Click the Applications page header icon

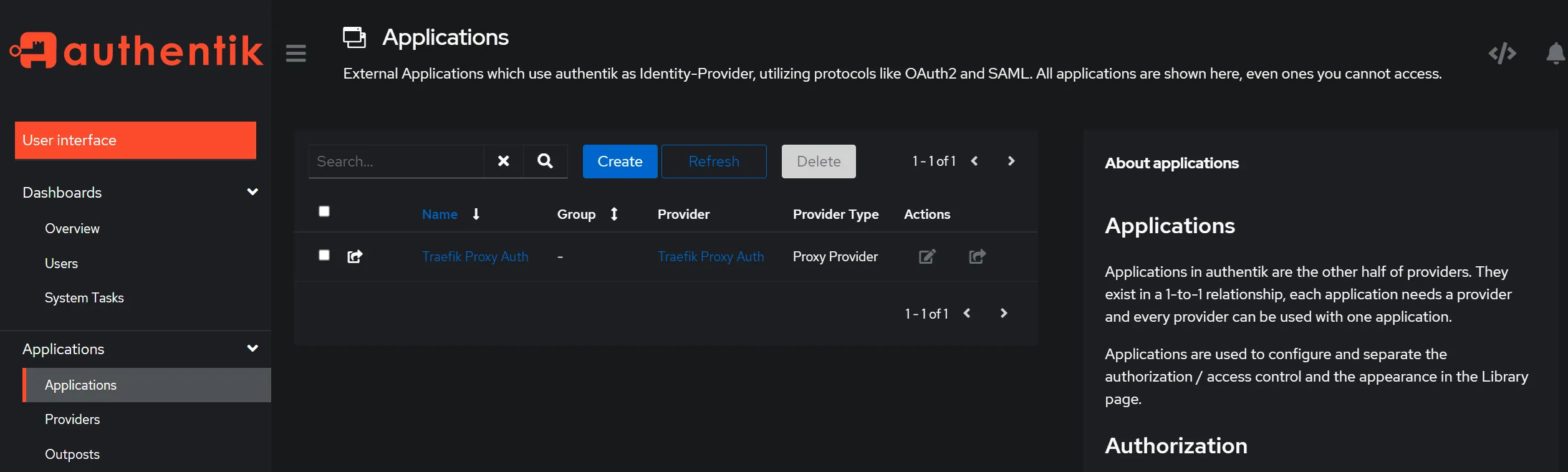(x=354, y=37)
